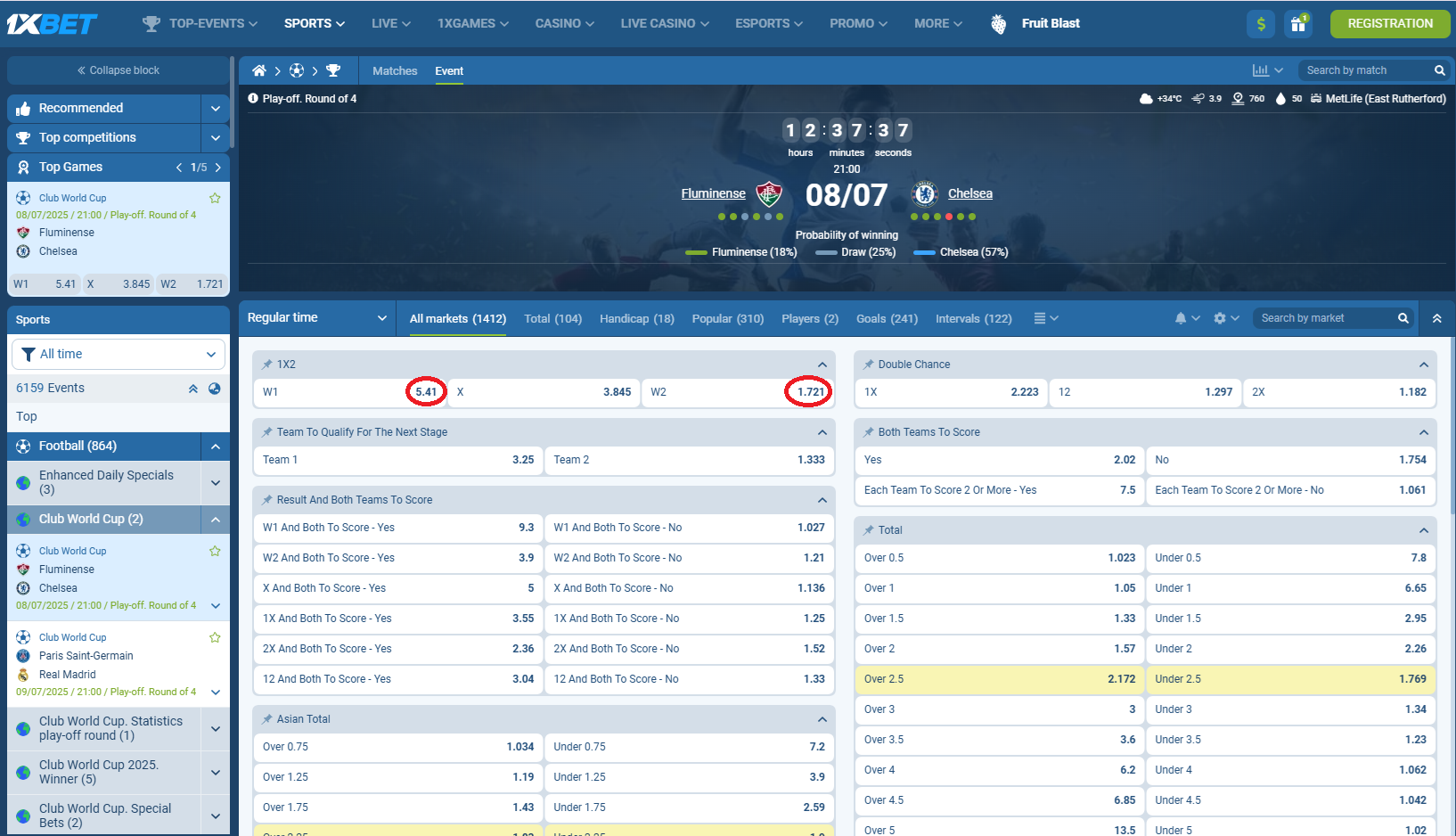Open the statistics chart icon

tap(1261, 70)
